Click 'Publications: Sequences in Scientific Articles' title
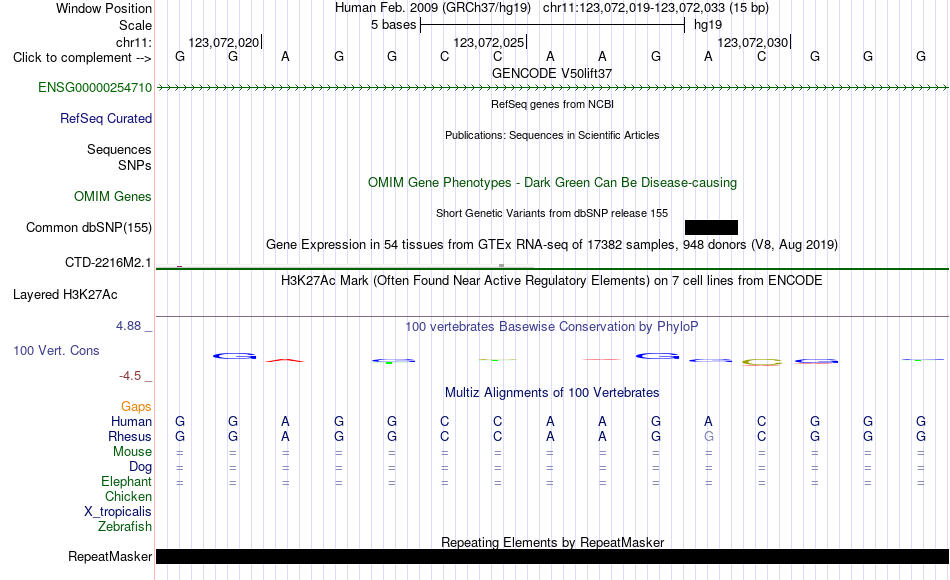This screenshot has width=950, height=580. [552, 135]
